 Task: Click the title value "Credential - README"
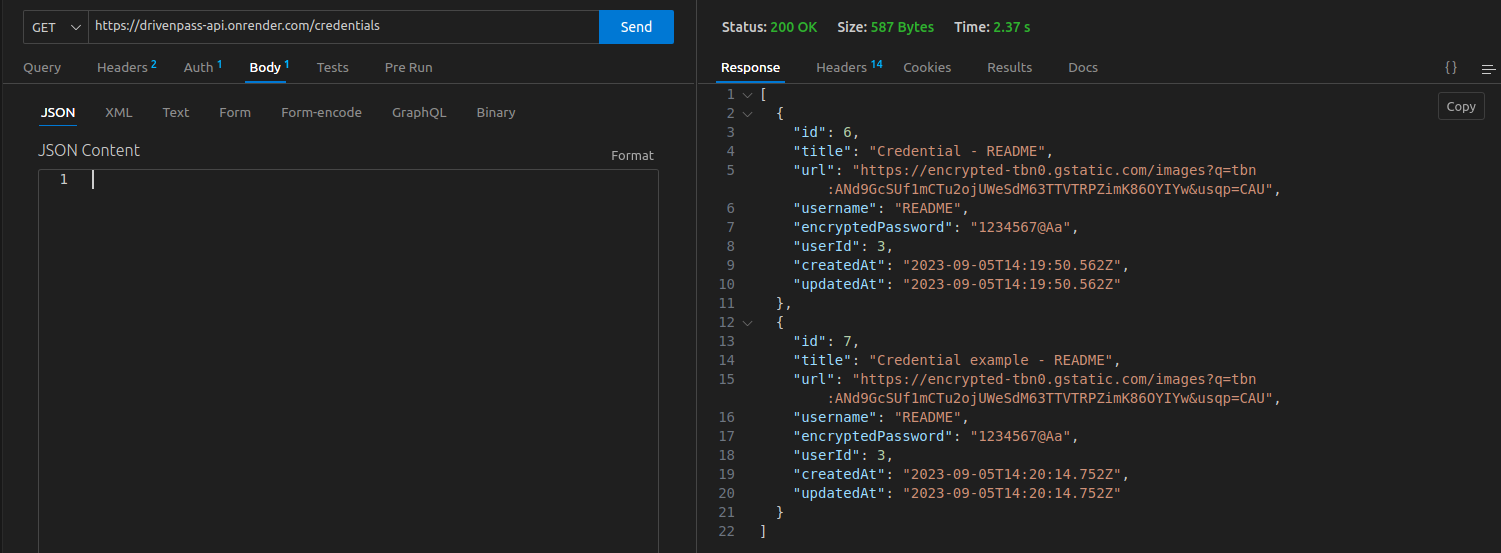[x=957, y=151]
